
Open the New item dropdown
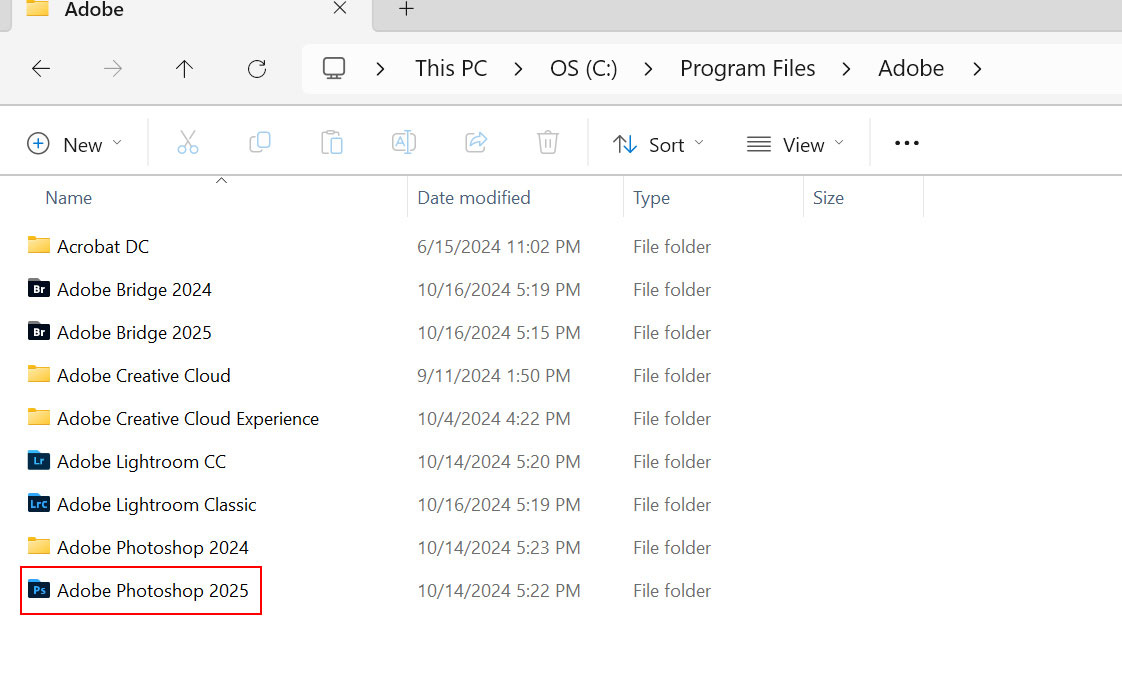click(75, 143)
